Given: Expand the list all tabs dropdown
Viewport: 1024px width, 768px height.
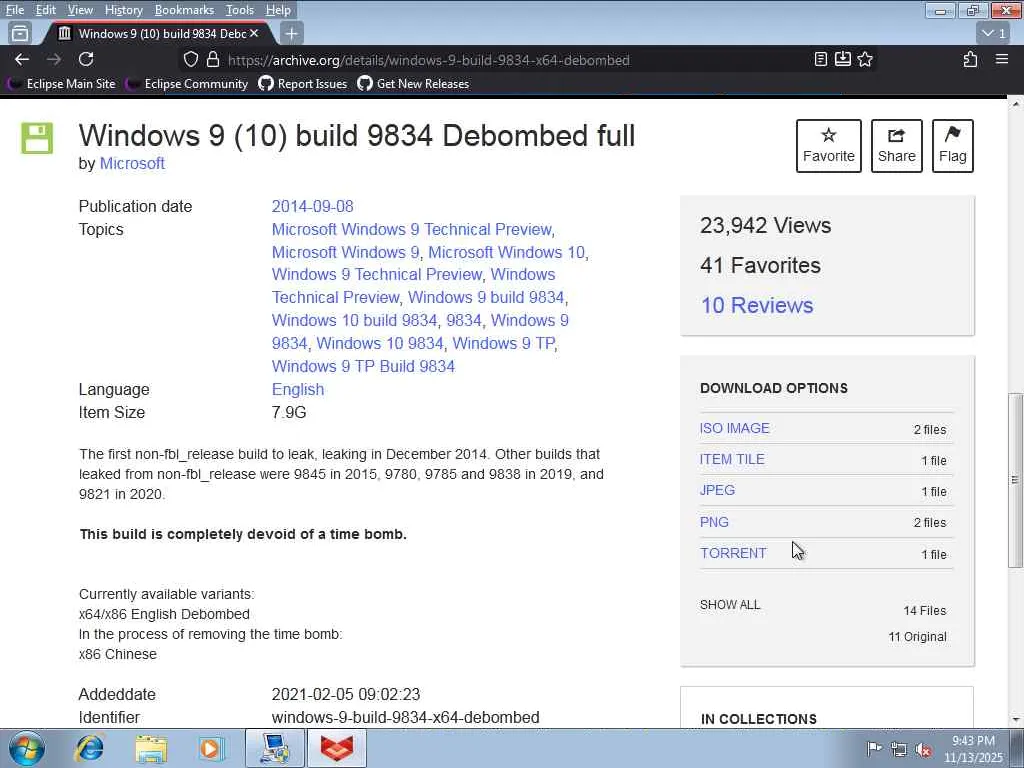Looking at the screenshot, I should pos(993,33).
